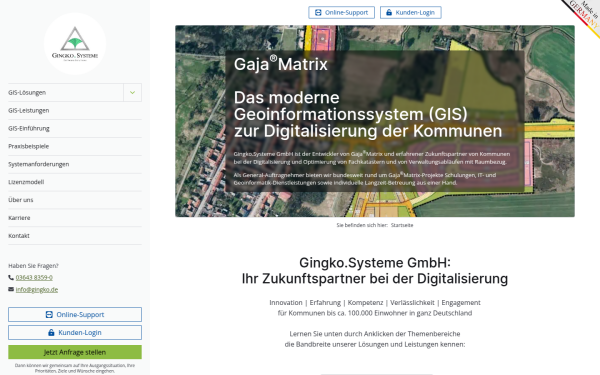Click the info@gingko.de email link
This screenshot has height=375, width=600.
tap(37, 290)
